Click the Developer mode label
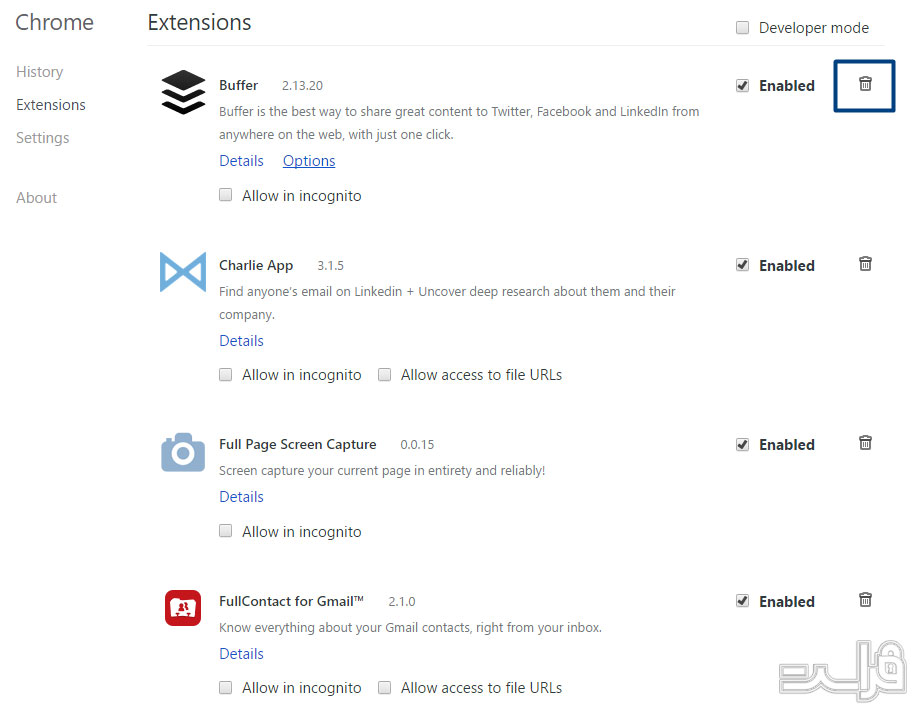922x714 pixels. (814, 28)
